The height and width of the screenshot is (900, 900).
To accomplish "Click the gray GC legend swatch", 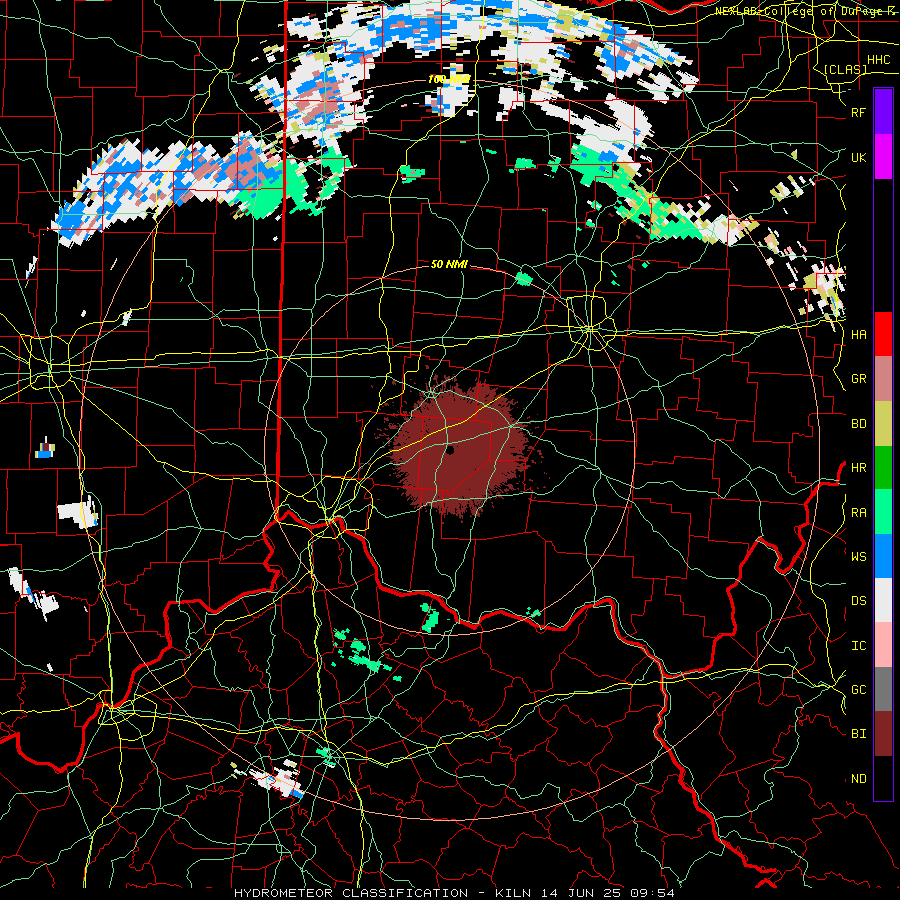I will [883, 689].
